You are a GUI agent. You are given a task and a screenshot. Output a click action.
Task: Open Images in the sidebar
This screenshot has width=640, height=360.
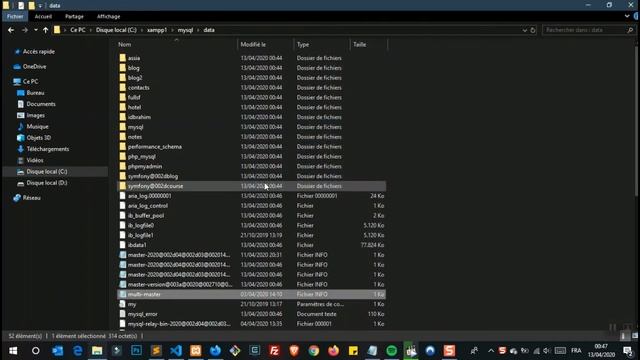pyautogui.click(x=36, y=116)
